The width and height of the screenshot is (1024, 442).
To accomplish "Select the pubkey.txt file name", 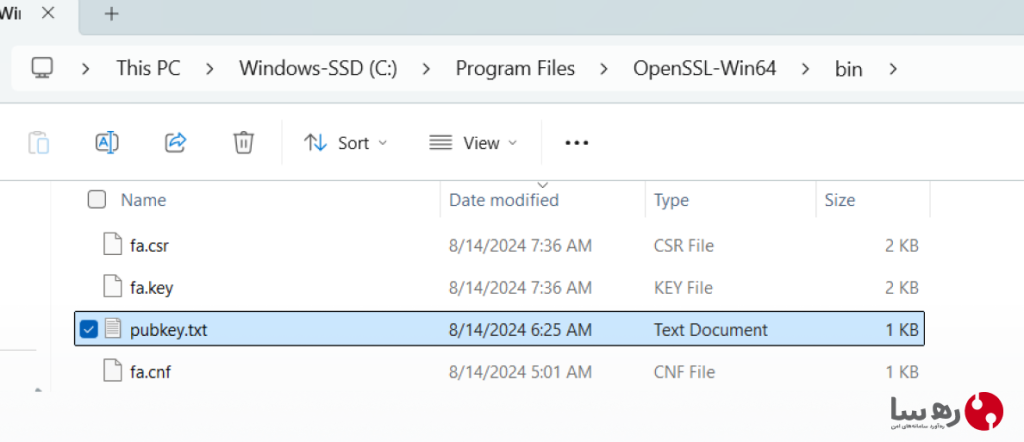I will [x=168, y=330].
